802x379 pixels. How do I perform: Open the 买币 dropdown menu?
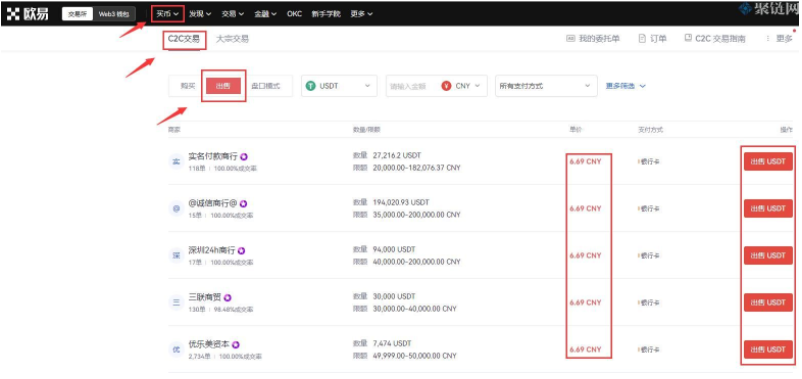(x=167, y=14)
